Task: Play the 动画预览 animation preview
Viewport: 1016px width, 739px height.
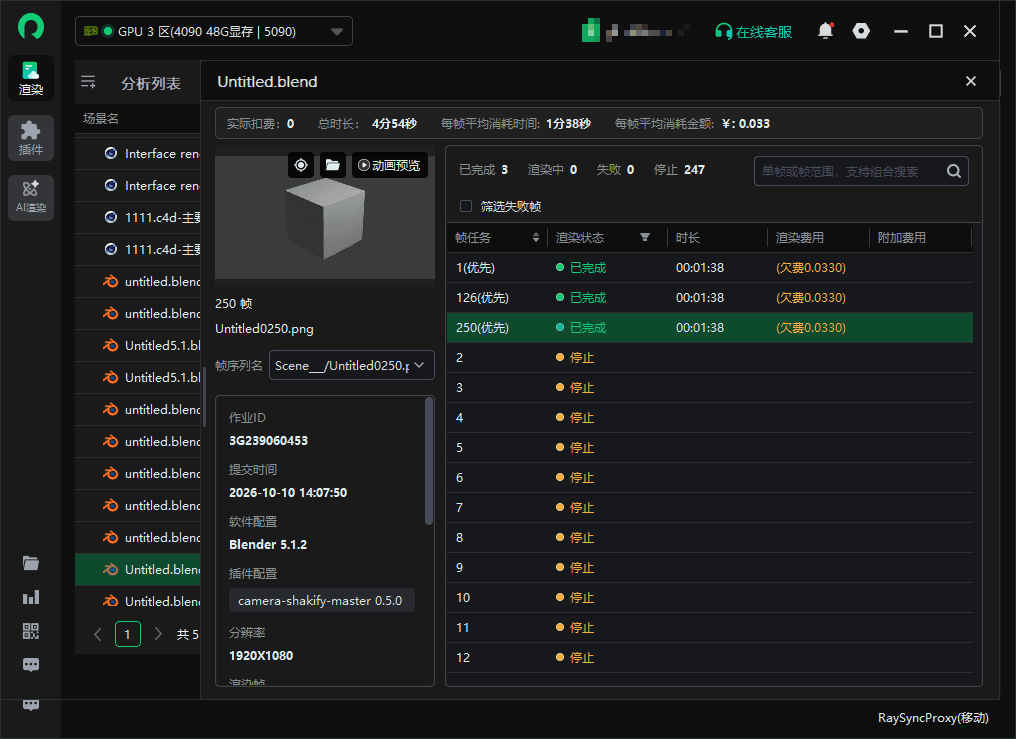Action: coord(390,165)
